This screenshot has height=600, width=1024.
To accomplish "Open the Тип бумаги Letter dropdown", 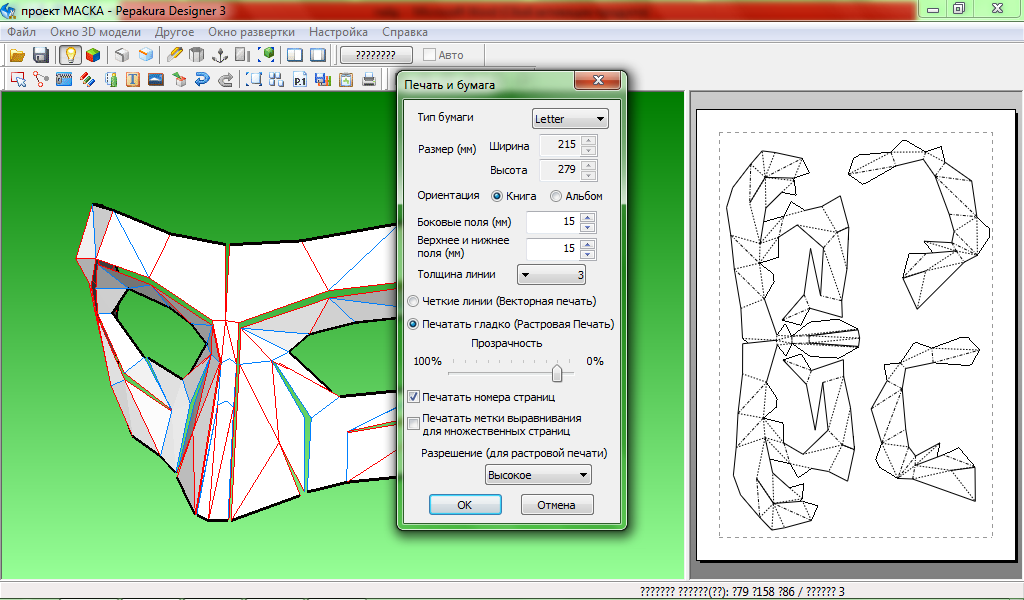I will (570, 119).
